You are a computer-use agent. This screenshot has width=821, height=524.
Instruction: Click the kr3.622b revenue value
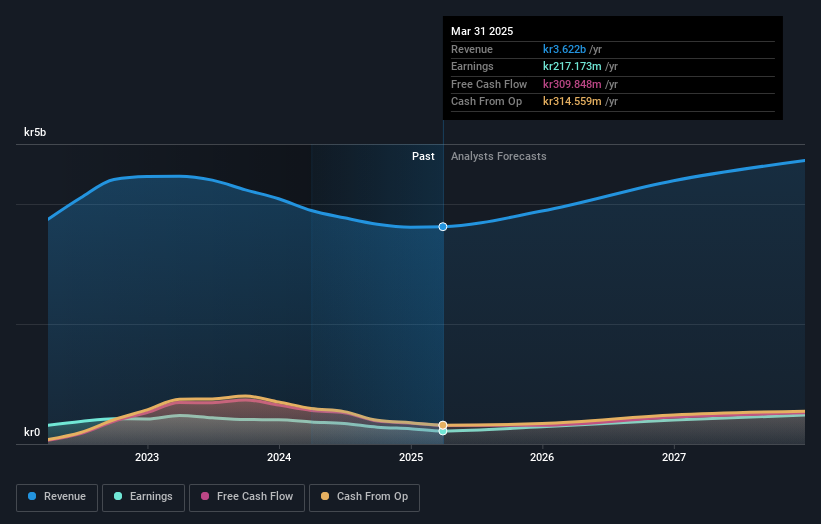[564, 49]
